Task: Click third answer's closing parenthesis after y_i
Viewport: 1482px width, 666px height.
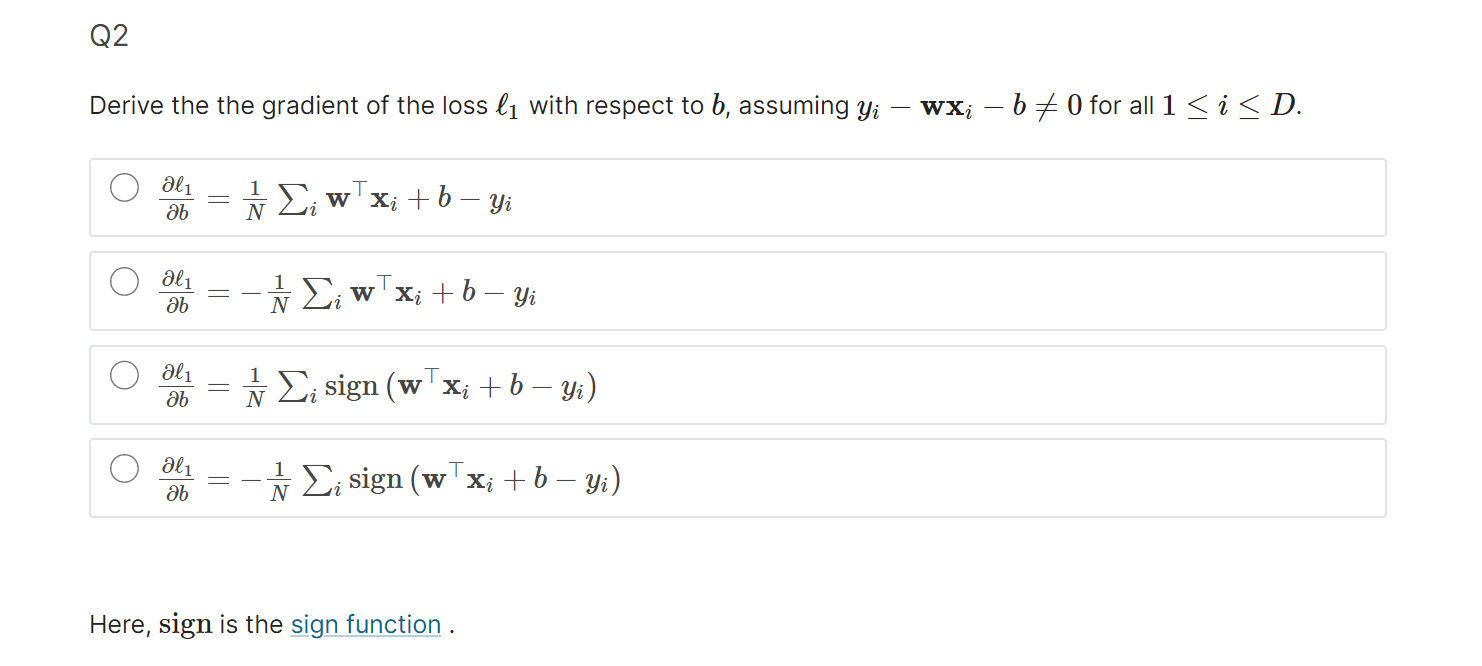Action: (592, 386)
